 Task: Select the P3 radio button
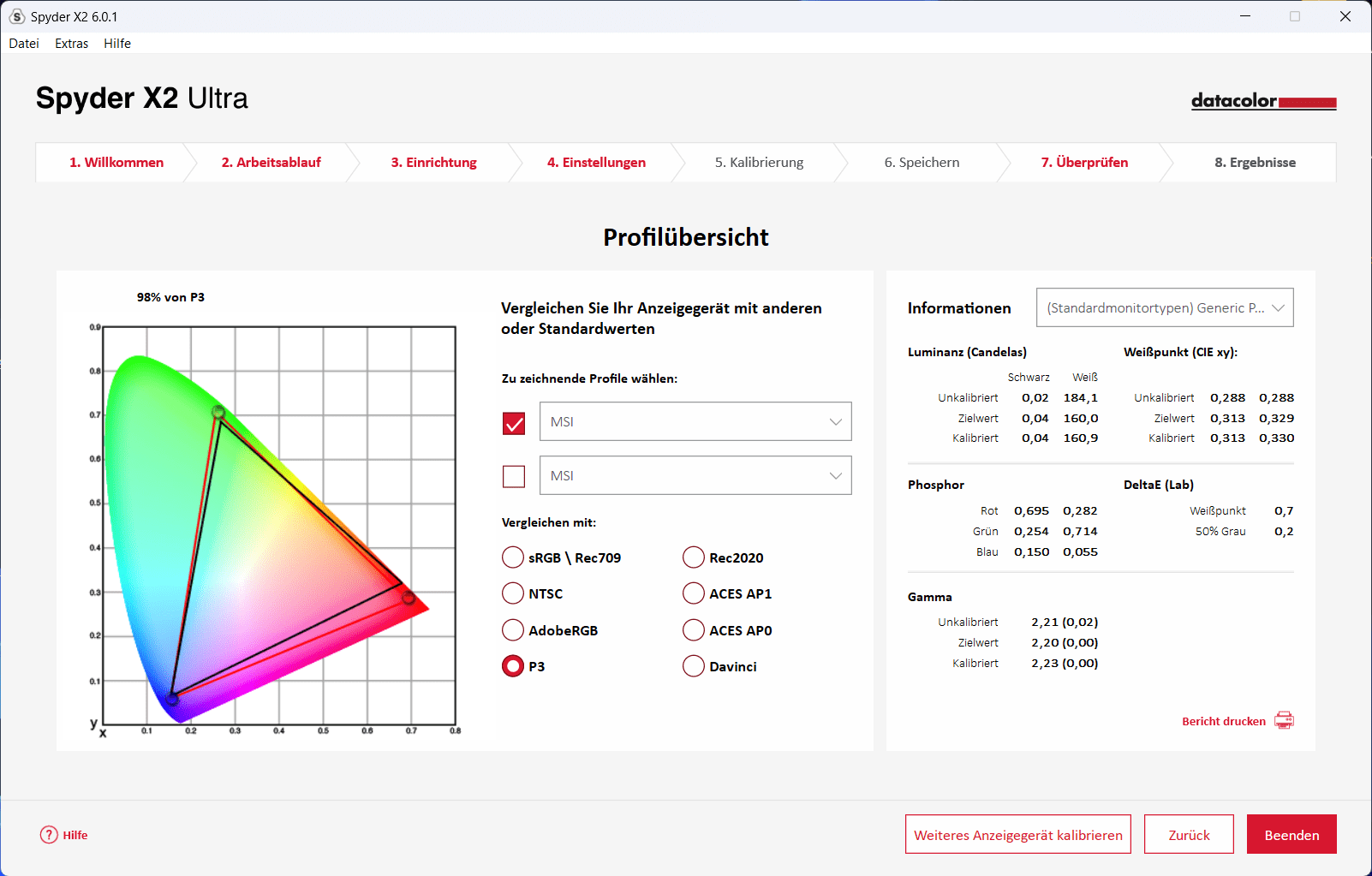[513, 666]
